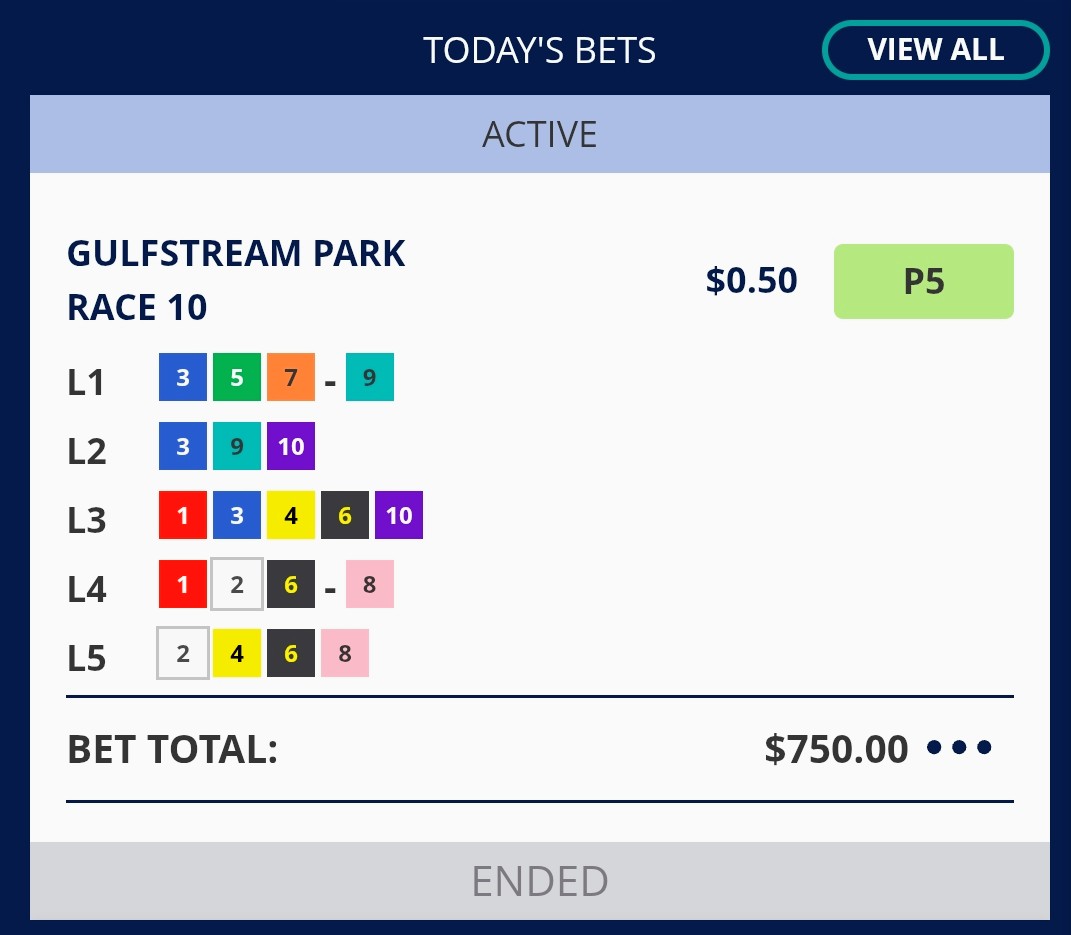Switch to the Ended bets tab

[540, 881]
